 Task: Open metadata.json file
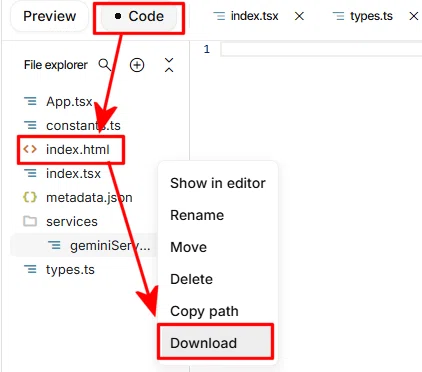click(x=89, y=198)
